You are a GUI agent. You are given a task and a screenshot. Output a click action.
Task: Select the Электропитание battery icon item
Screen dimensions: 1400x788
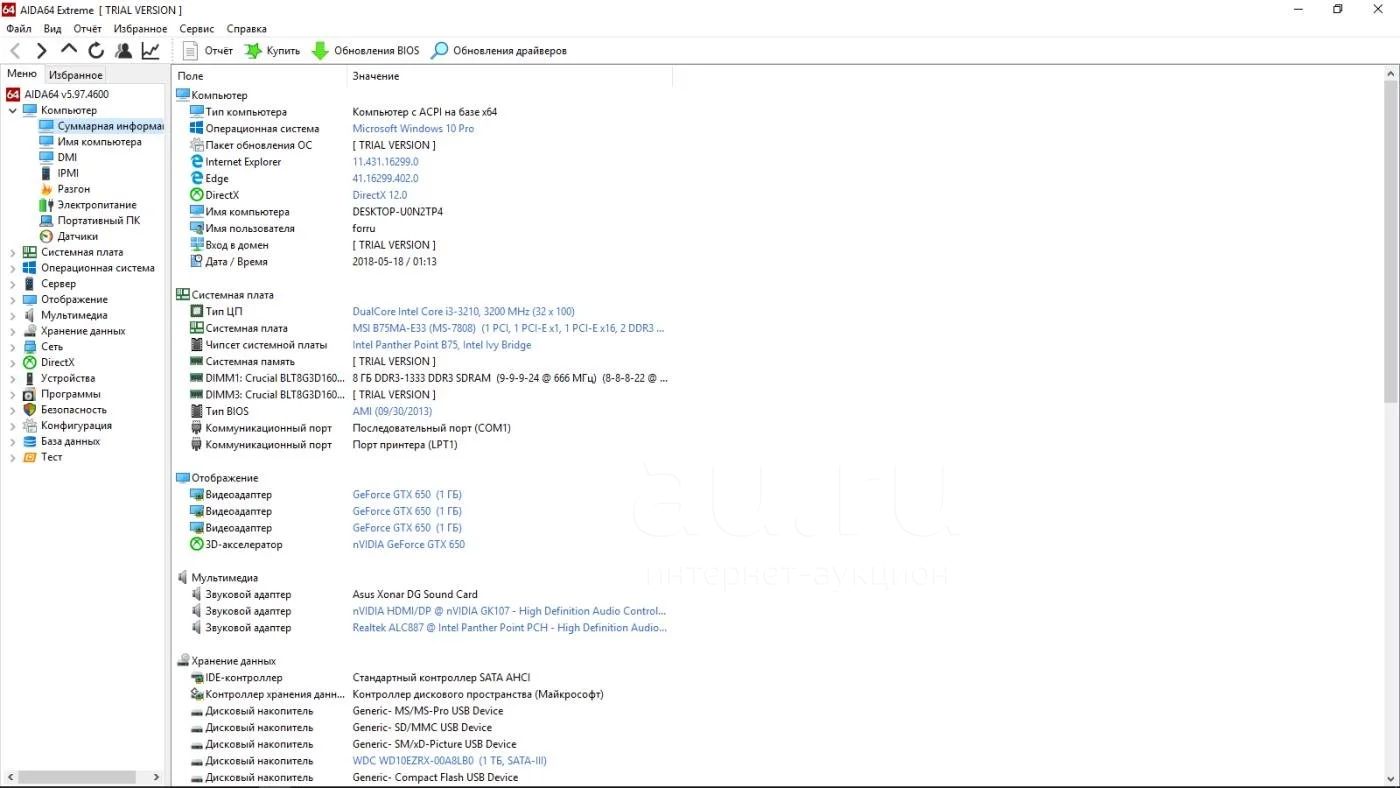[46, 205]
